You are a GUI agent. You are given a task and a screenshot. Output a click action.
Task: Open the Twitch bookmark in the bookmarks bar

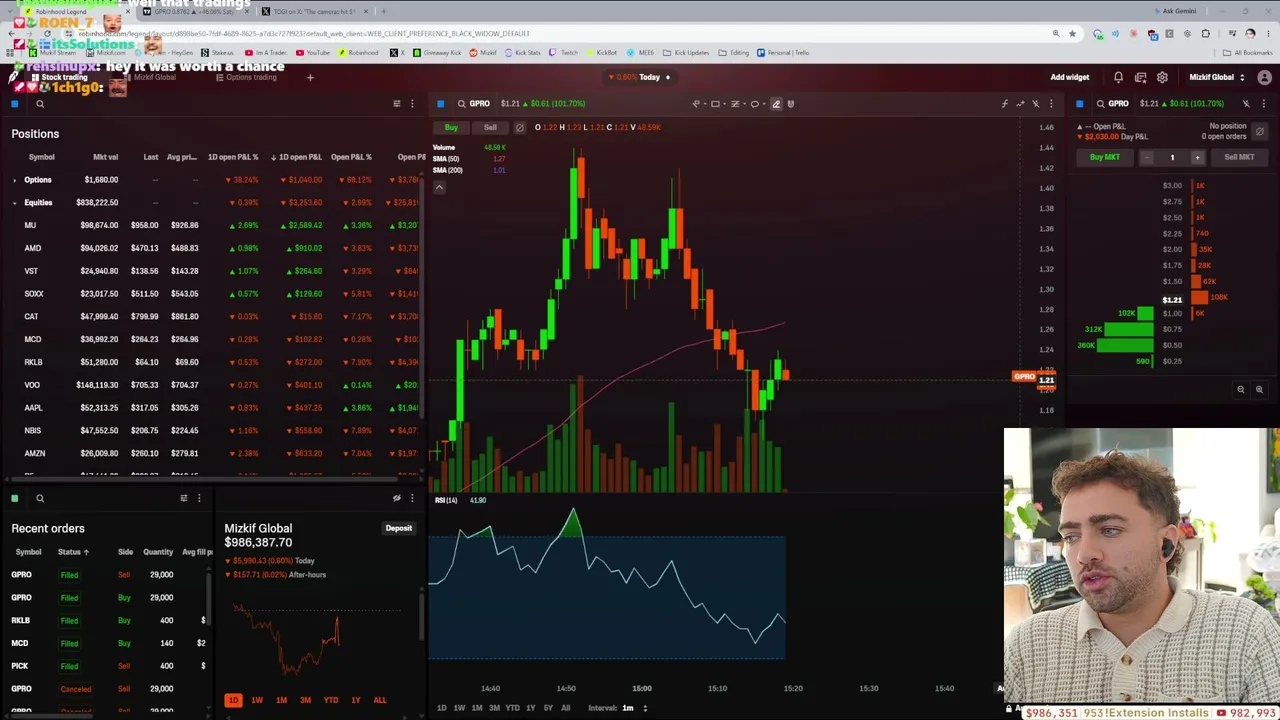564,52
